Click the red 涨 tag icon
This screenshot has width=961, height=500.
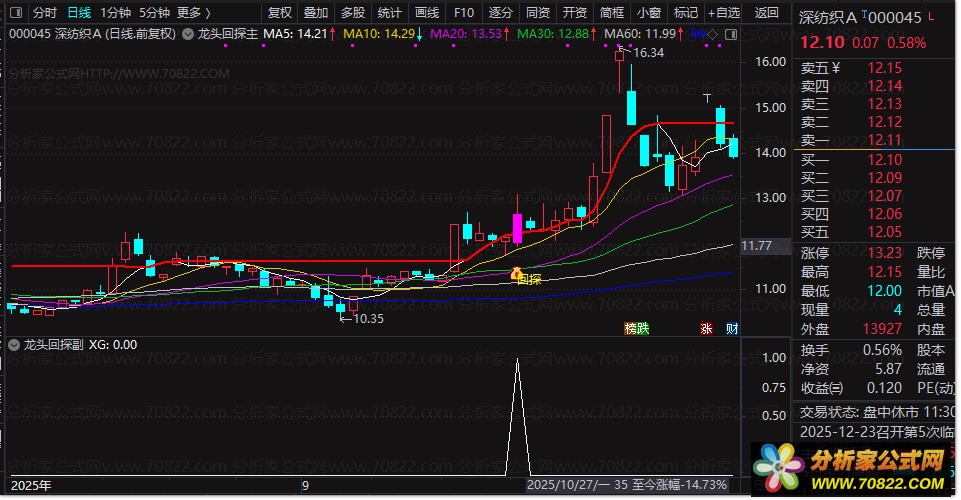pyautogui.click(x=706, y=328)
